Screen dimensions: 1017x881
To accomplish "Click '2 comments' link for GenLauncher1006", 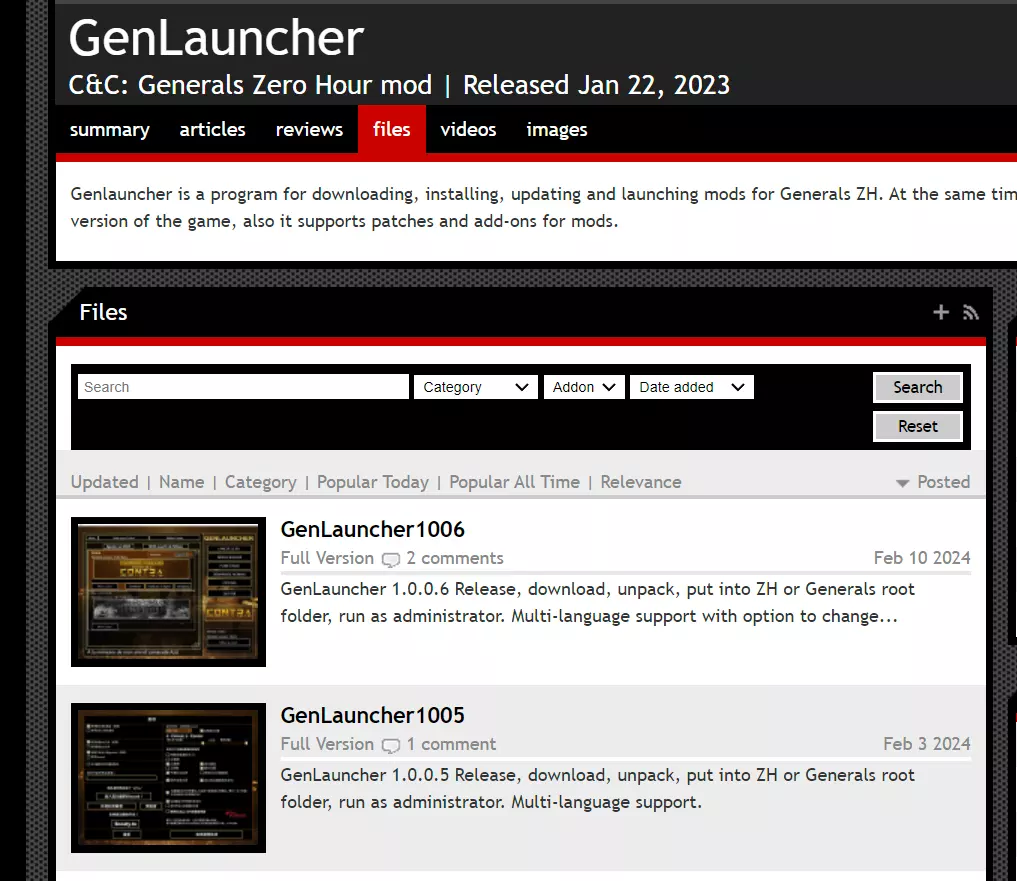I will [x=455, y=558].
